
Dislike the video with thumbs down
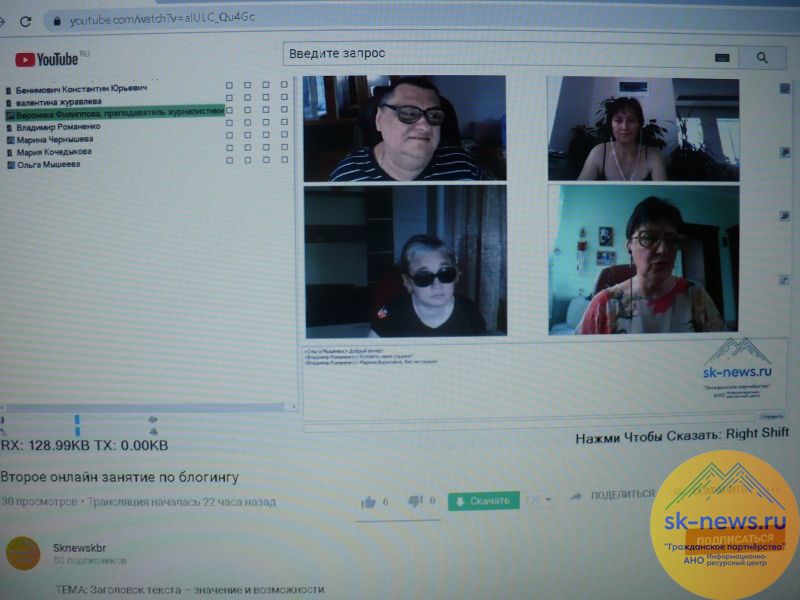click(416, 501)
